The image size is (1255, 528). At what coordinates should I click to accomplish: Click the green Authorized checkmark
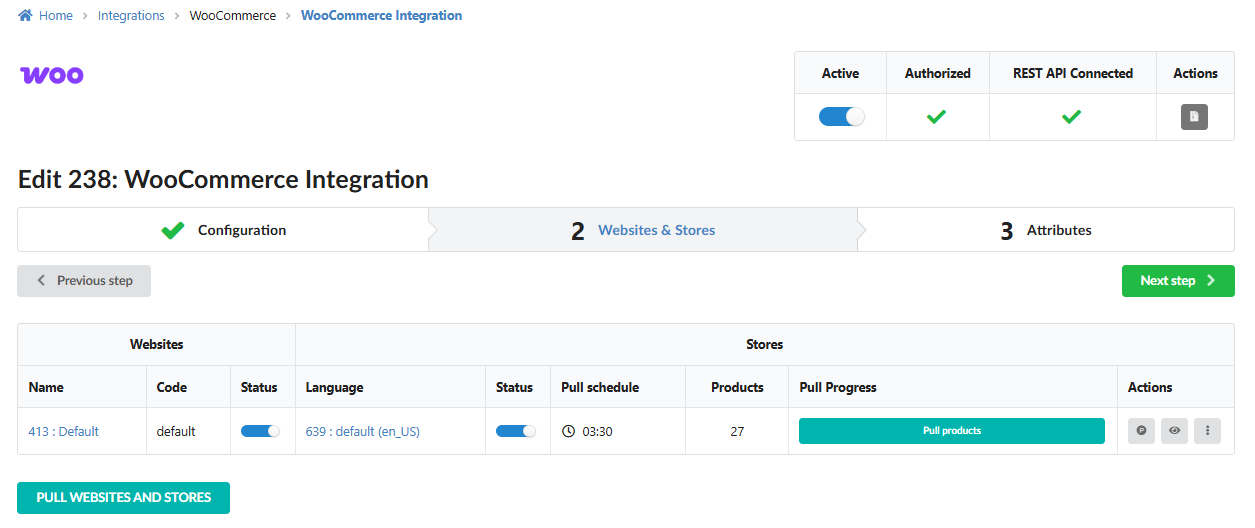point(936,117)
